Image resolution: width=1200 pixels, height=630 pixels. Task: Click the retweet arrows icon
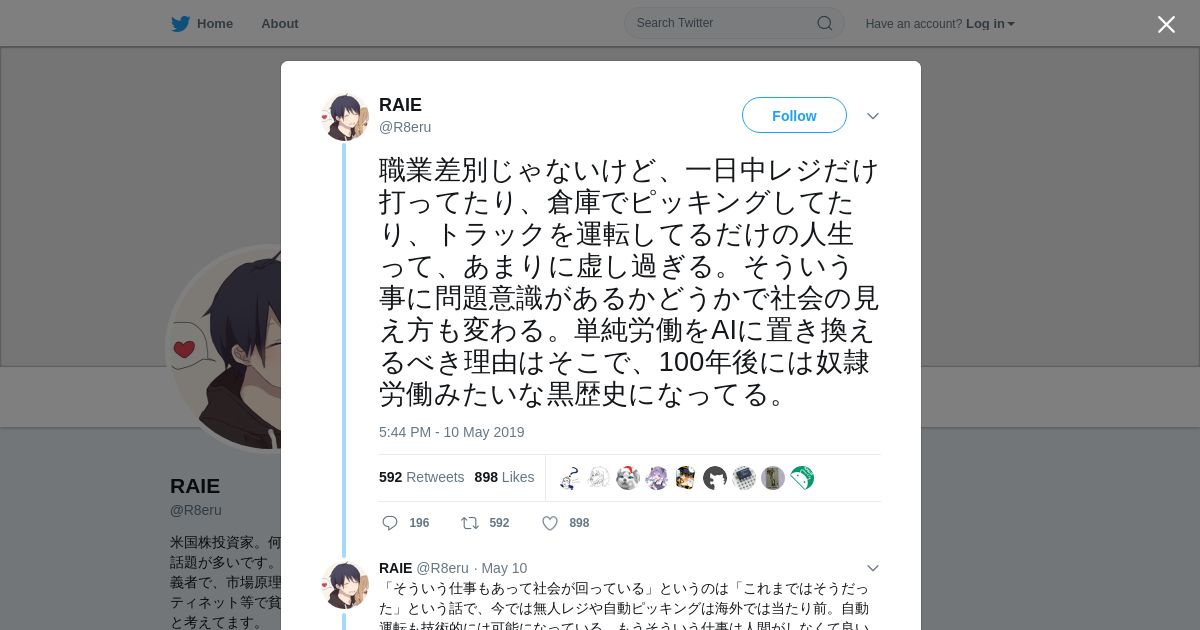(x=469, y=523)
